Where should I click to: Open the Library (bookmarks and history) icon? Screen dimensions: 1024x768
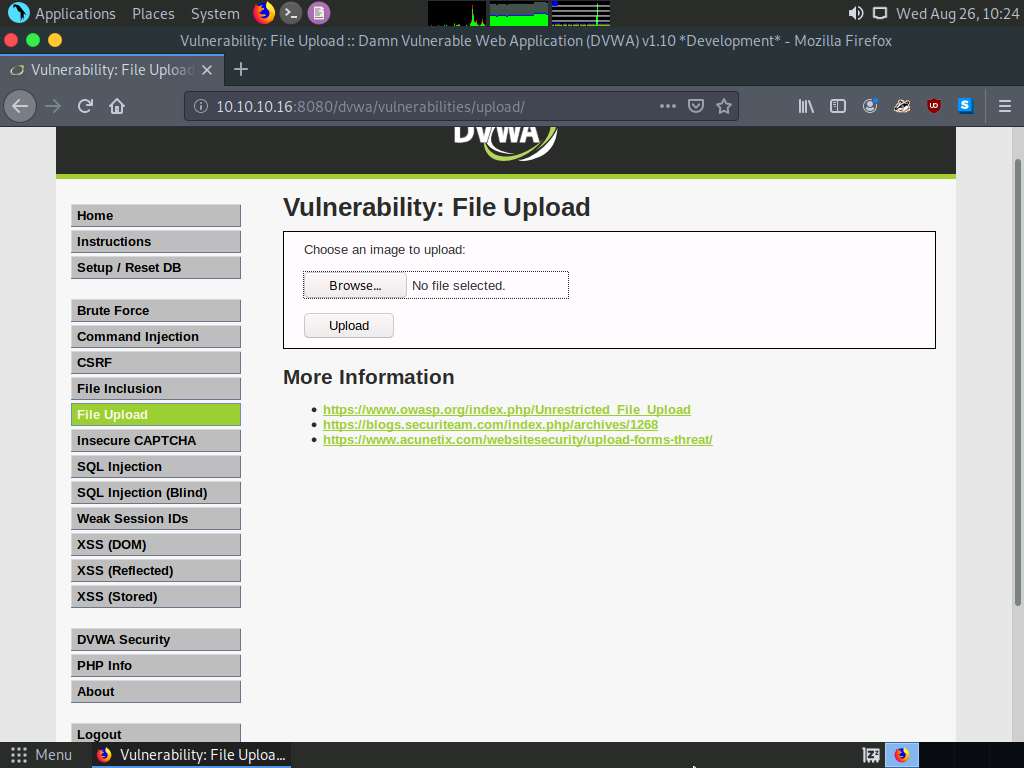806,106
